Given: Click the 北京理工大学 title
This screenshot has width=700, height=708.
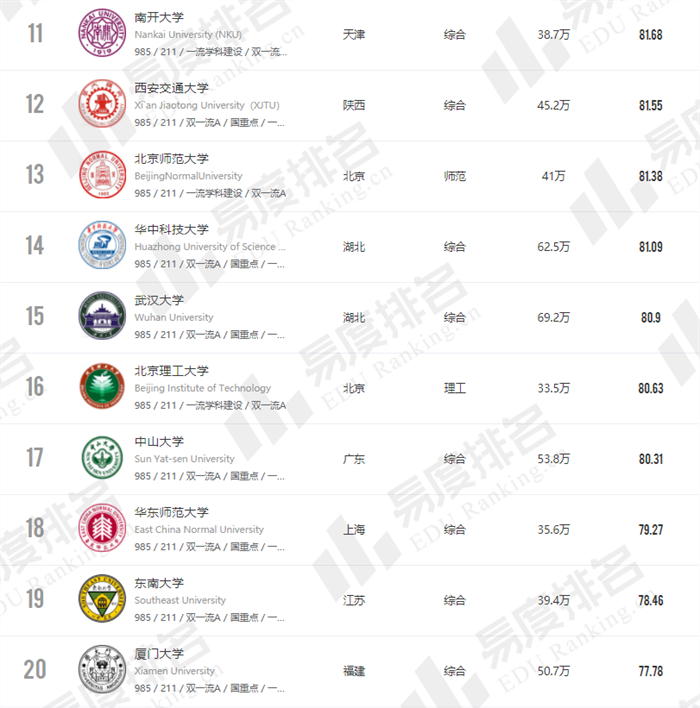Looking at the screenshot, I should pyautogui.click(x=172, y=371).
